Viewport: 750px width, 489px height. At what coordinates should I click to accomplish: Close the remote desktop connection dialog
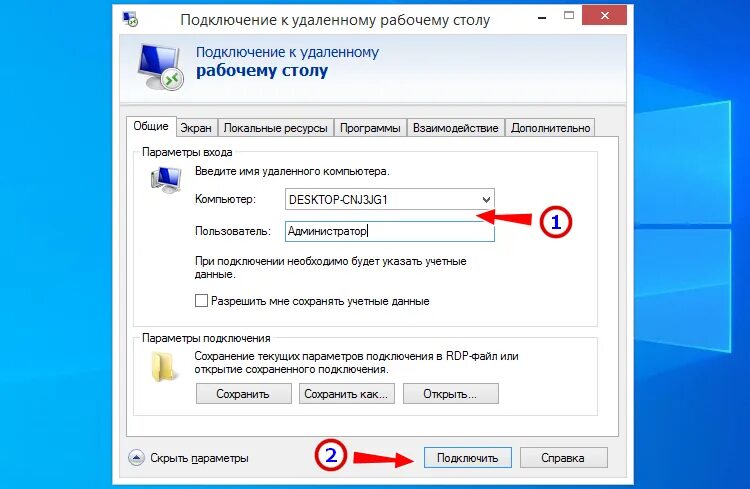click(x=605, y=15)
